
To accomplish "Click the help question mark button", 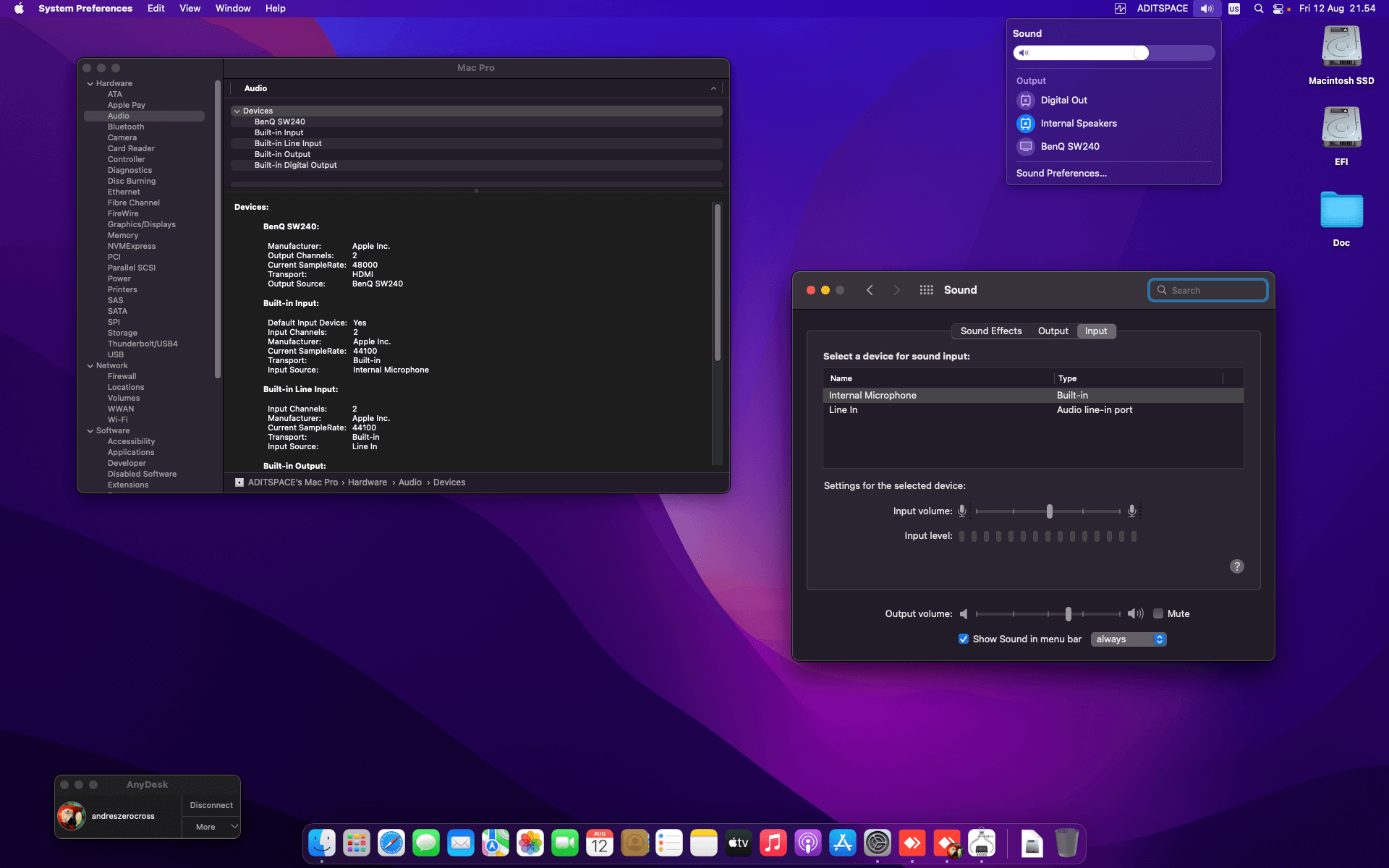I will [x=1237, y=566].
